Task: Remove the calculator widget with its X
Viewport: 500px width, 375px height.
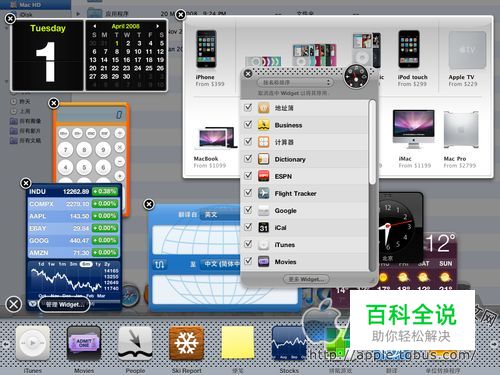Action: 53,103
